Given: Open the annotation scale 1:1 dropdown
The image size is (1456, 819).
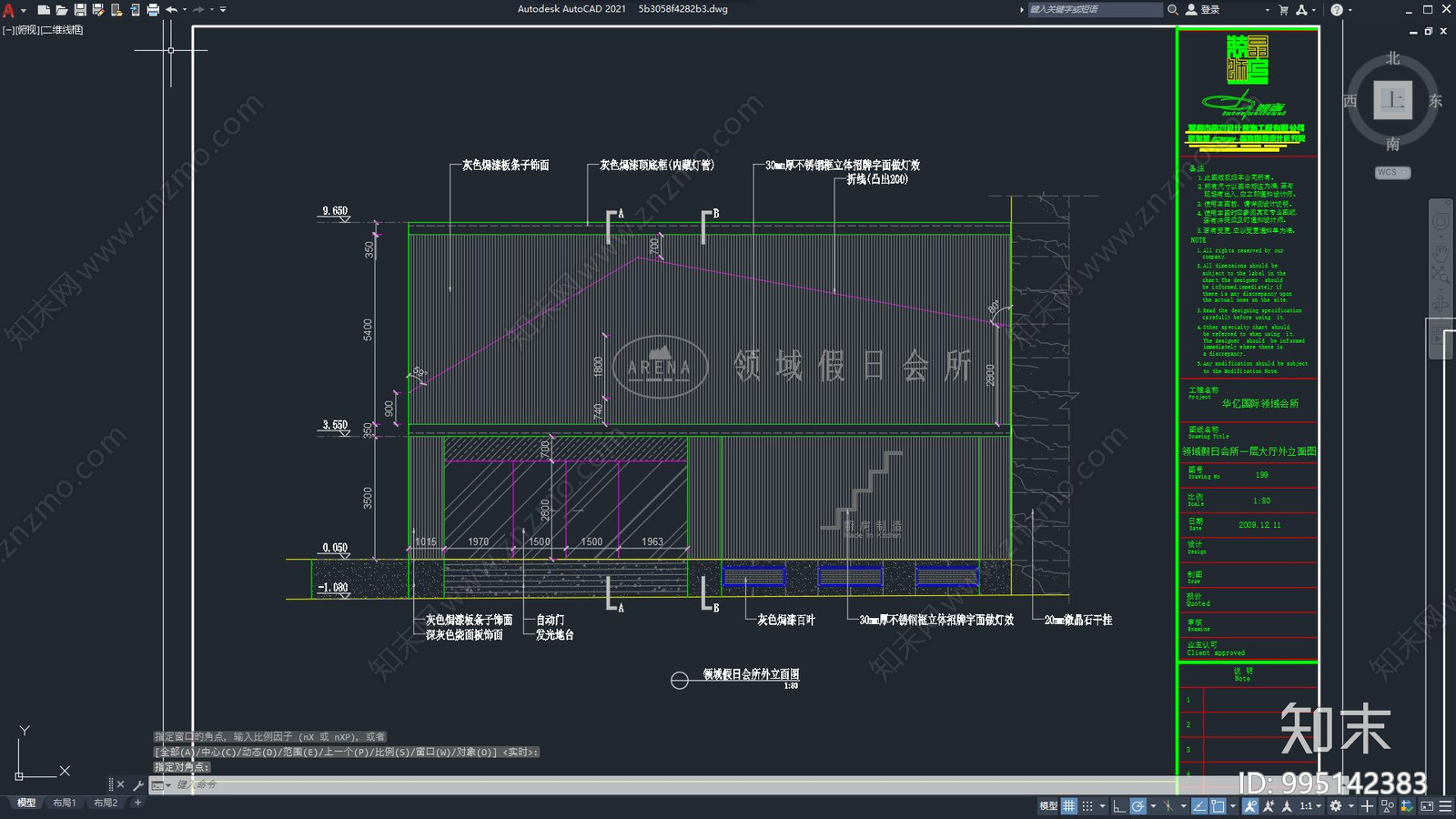Looking at the screenshot, I should click(x=1311, y=806).
